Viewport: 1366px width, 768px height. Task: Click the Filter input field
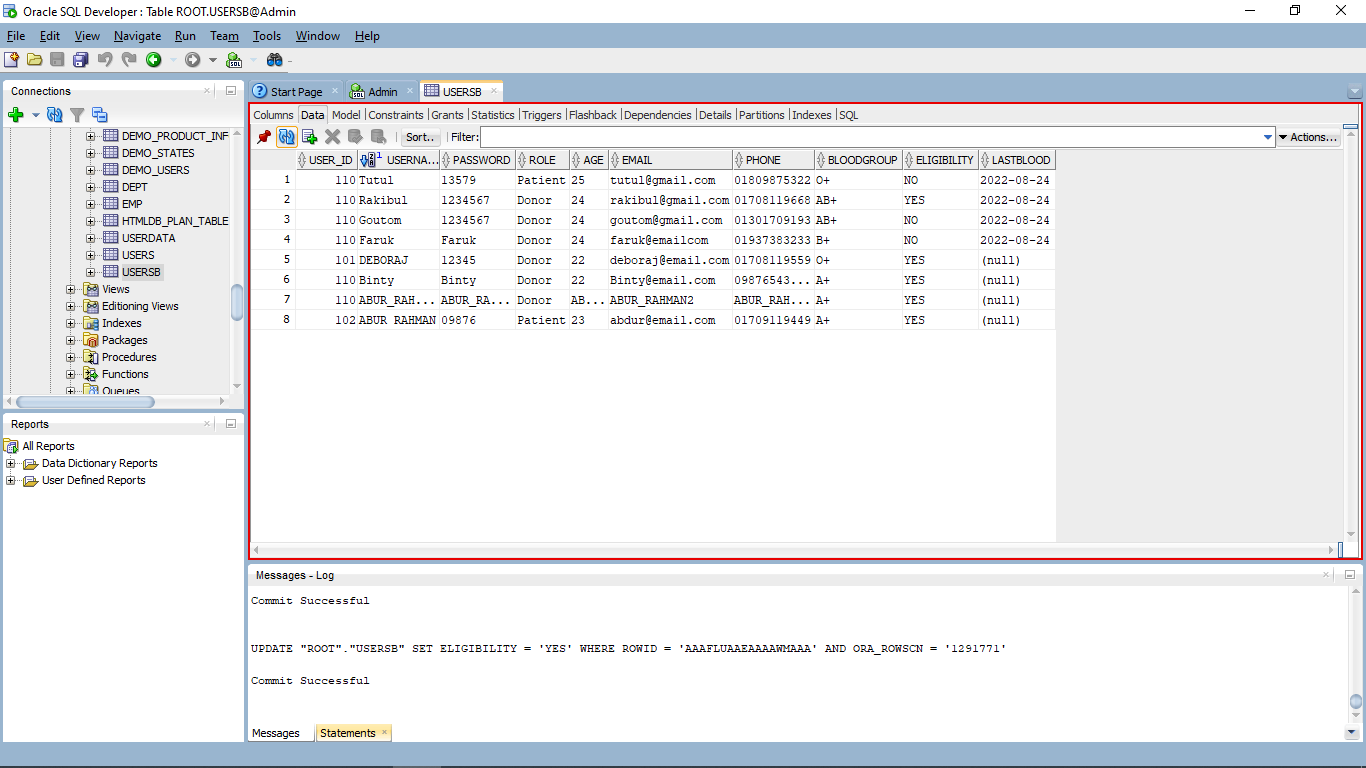click(870, 137)
